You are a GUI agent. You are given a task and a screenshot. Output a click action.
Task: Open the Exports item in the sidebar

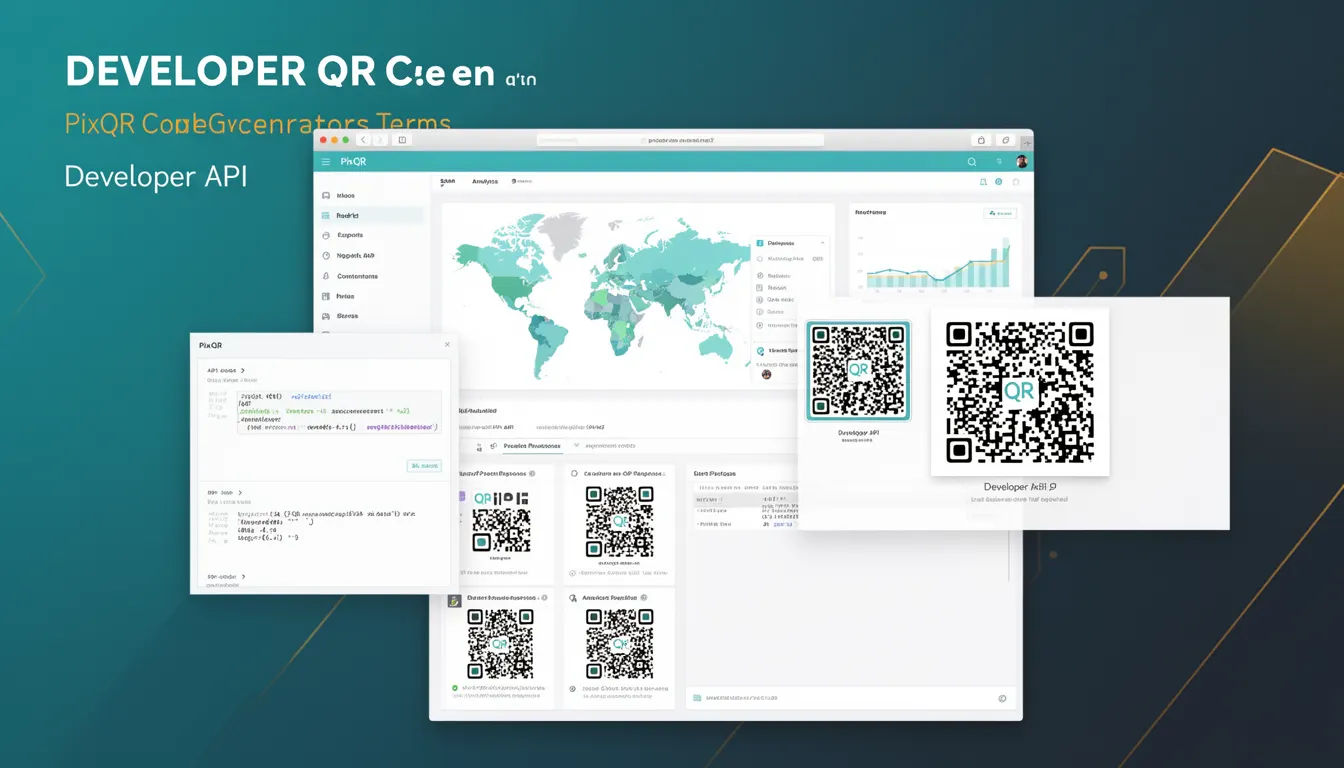[349, 235]
